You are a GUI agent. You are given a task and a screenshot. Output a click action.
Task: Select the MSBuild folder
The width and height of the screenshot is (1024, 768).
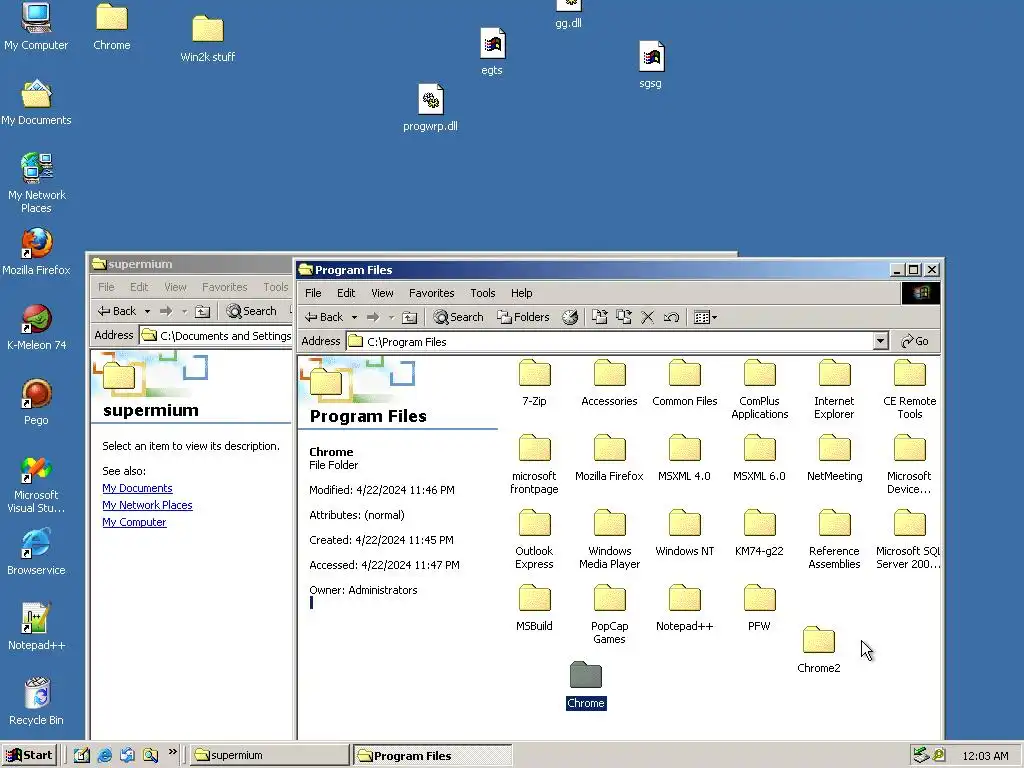534,609
